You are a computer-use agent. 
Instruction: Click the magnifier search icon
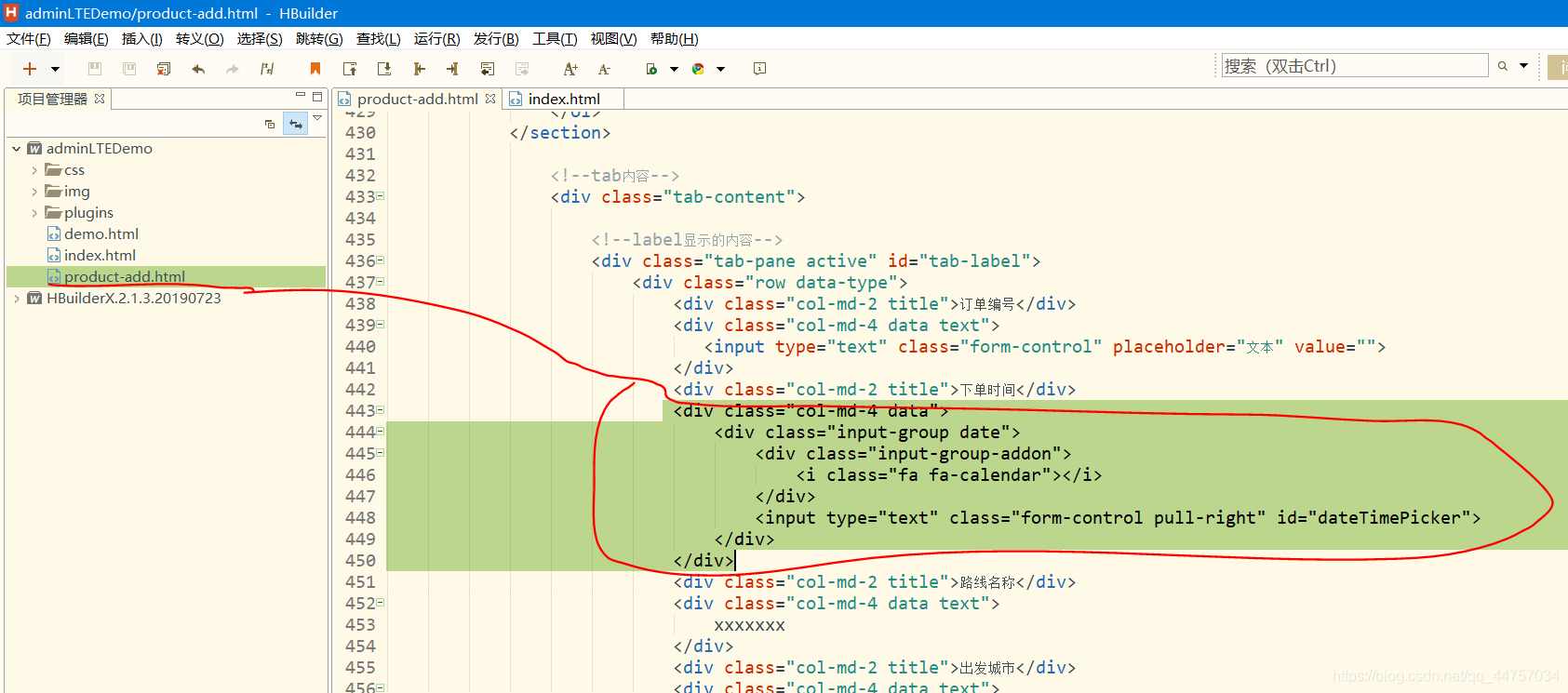click(x=1502, y=66)
